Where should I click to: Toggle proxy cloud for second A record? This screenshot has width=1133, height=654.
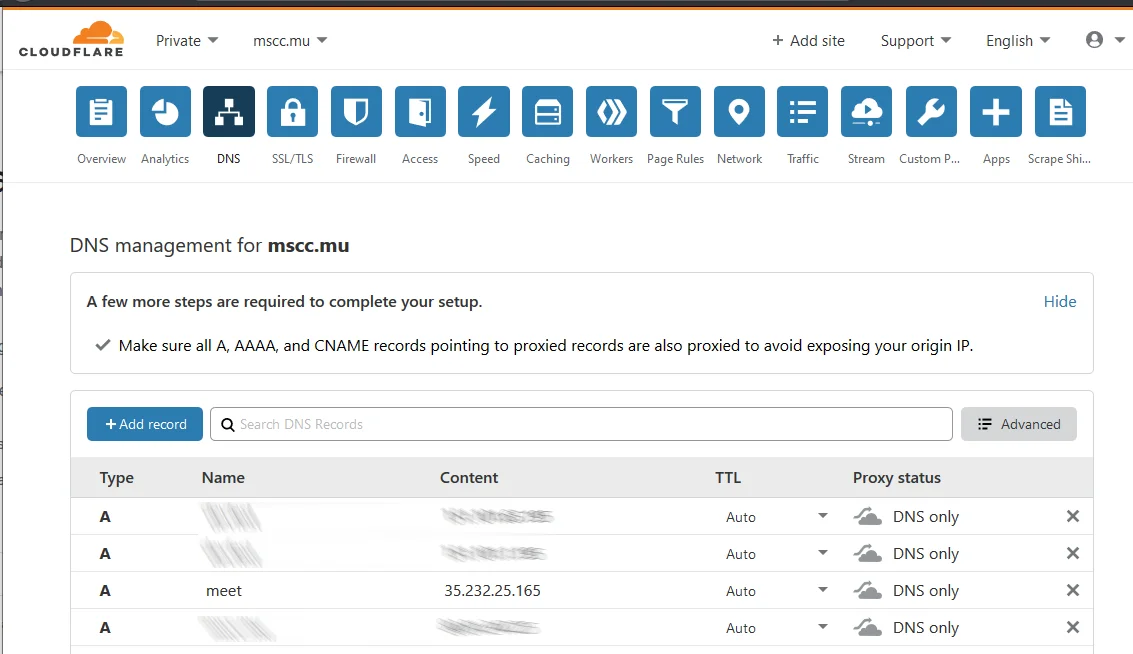point(868,553)
